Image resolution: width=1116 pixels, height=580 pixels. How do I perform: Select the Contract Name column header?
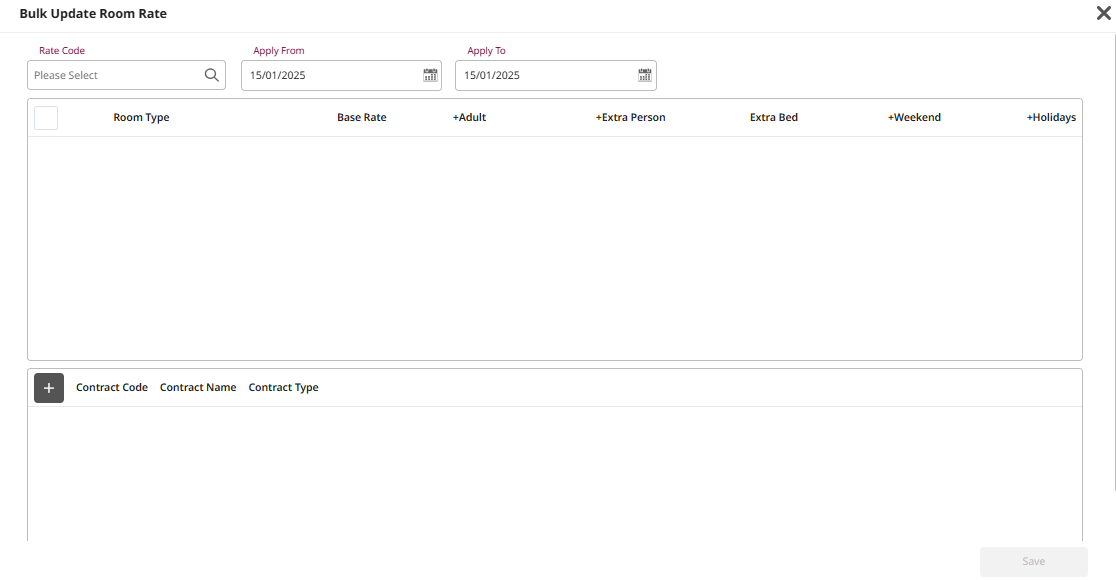[x=198, y=388]
